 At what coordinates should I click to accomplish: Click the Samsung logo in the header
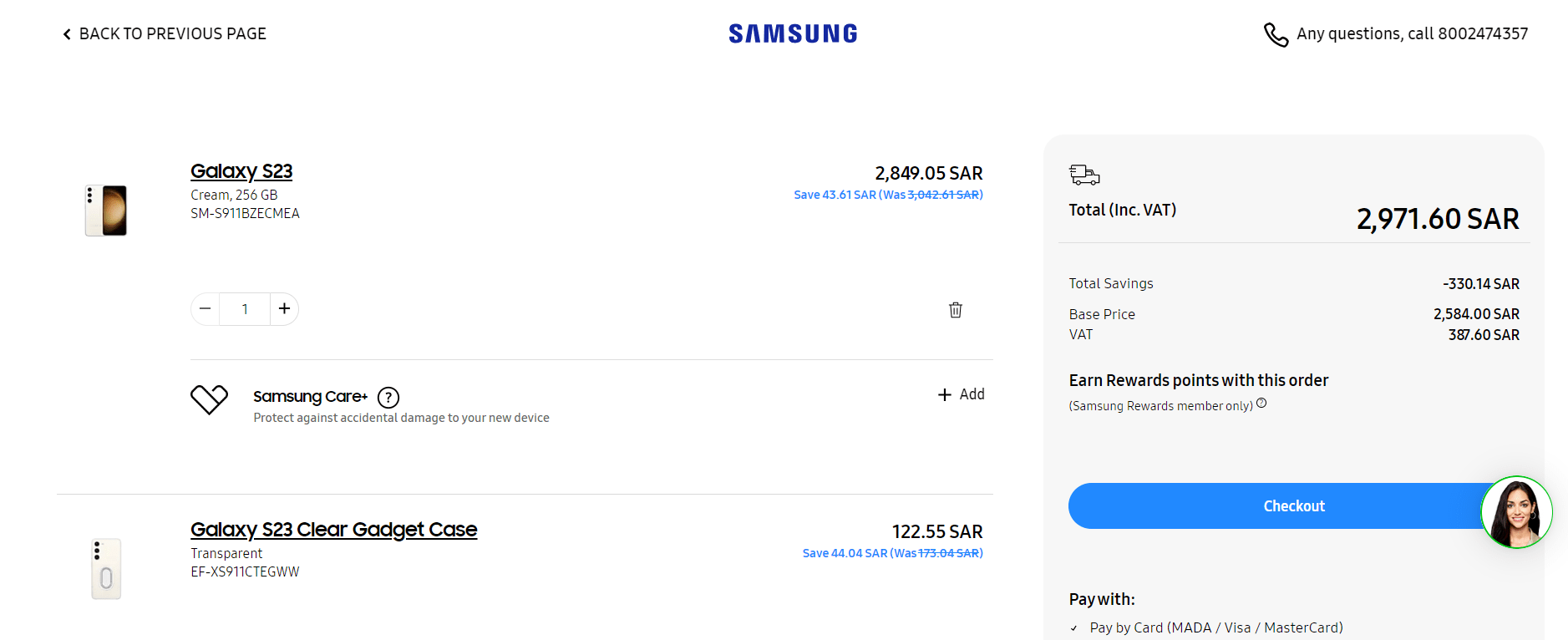[792, 33]
